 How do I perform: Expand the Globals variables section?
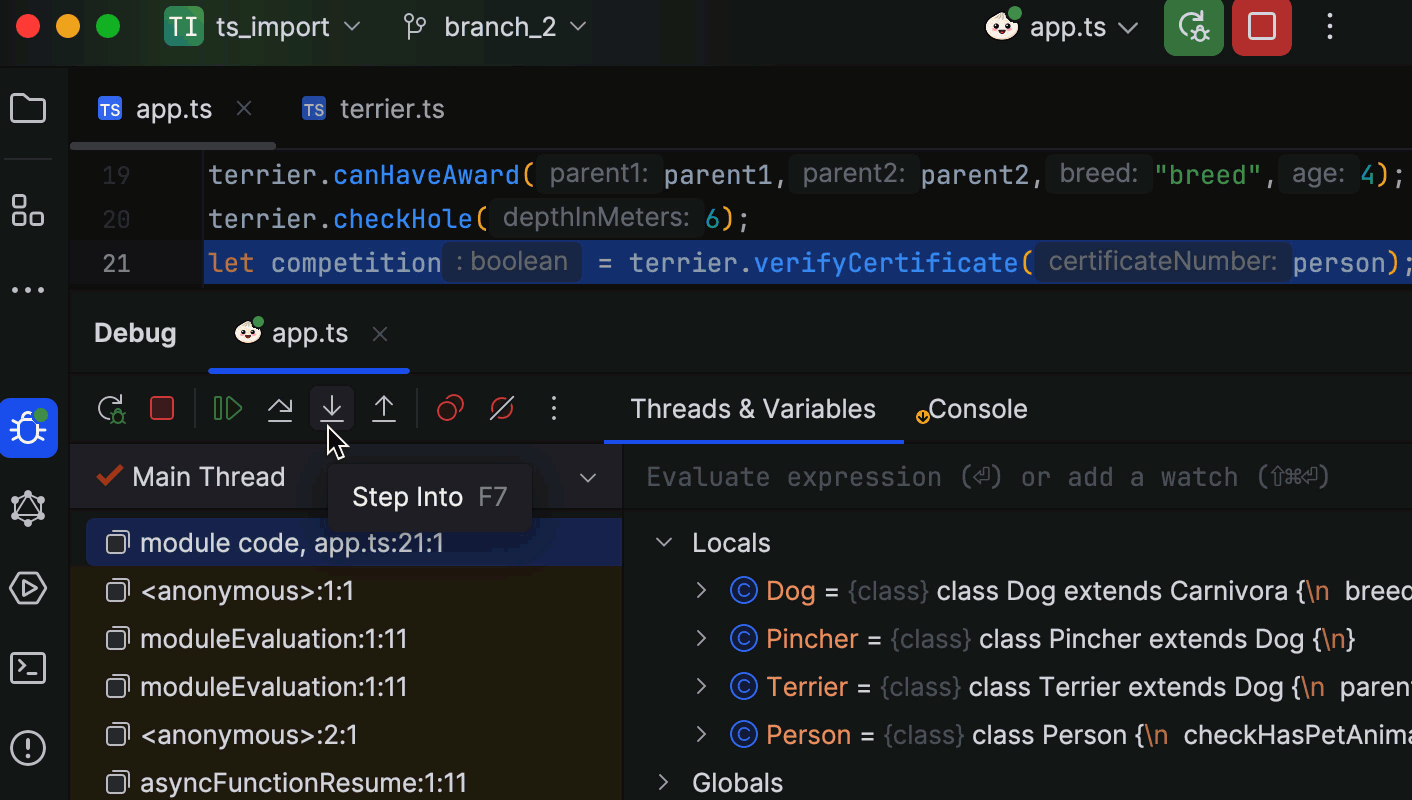663,782
